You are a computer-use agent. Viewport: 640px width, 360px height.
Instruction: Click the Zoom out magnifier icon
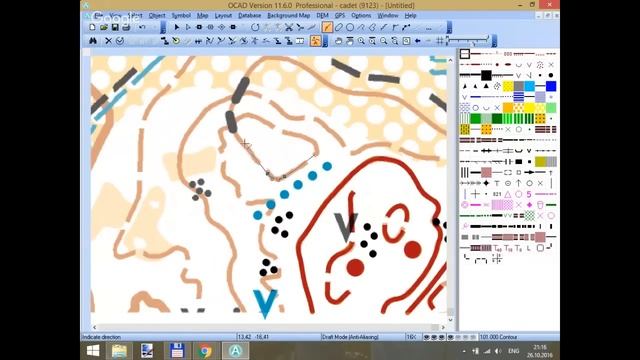tap(384, 41)
